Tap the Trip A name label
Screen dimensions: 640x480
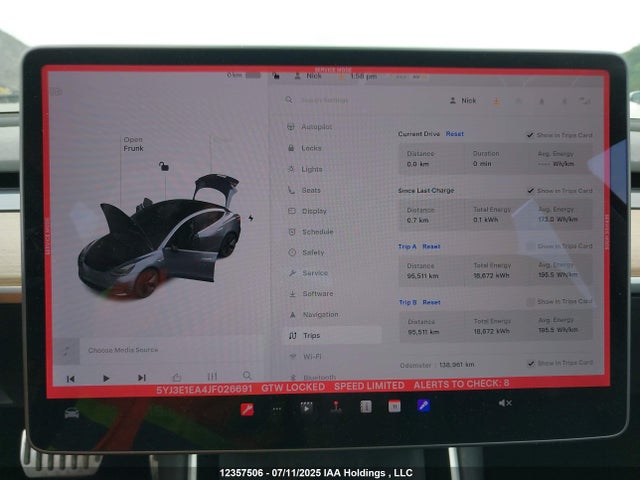pyautogui.click(x=407, y=247)
